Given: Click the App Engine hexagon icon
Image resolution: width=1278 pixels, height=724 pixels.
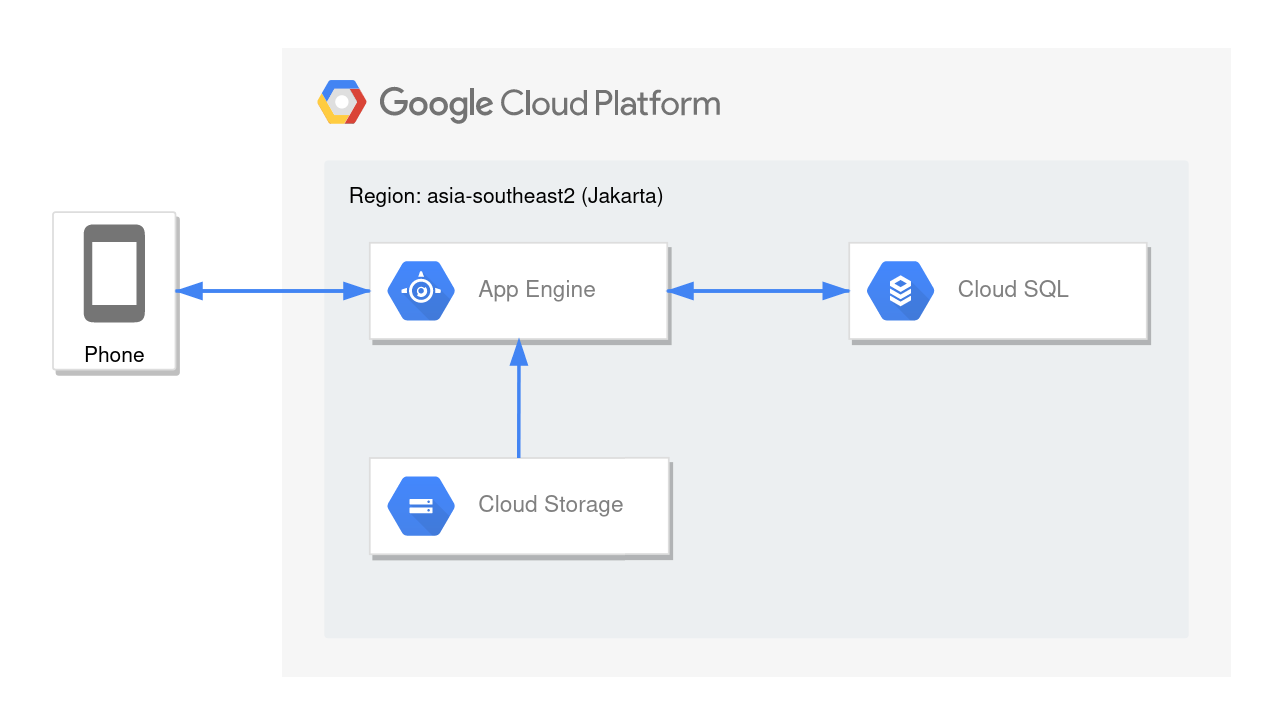Looking at the screenshot, I should tap(421, 290).
